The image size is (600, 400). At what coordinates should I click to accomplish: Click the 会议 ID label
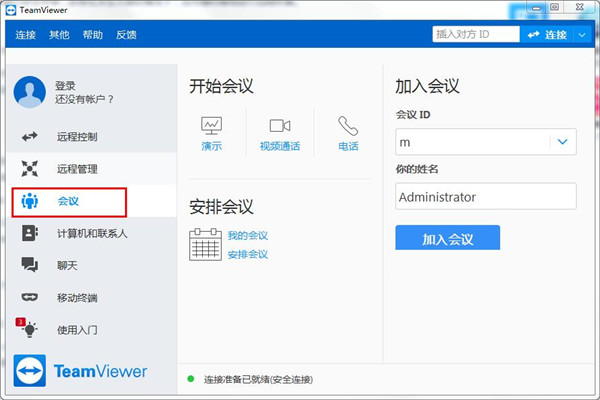(x=413, y=114)
